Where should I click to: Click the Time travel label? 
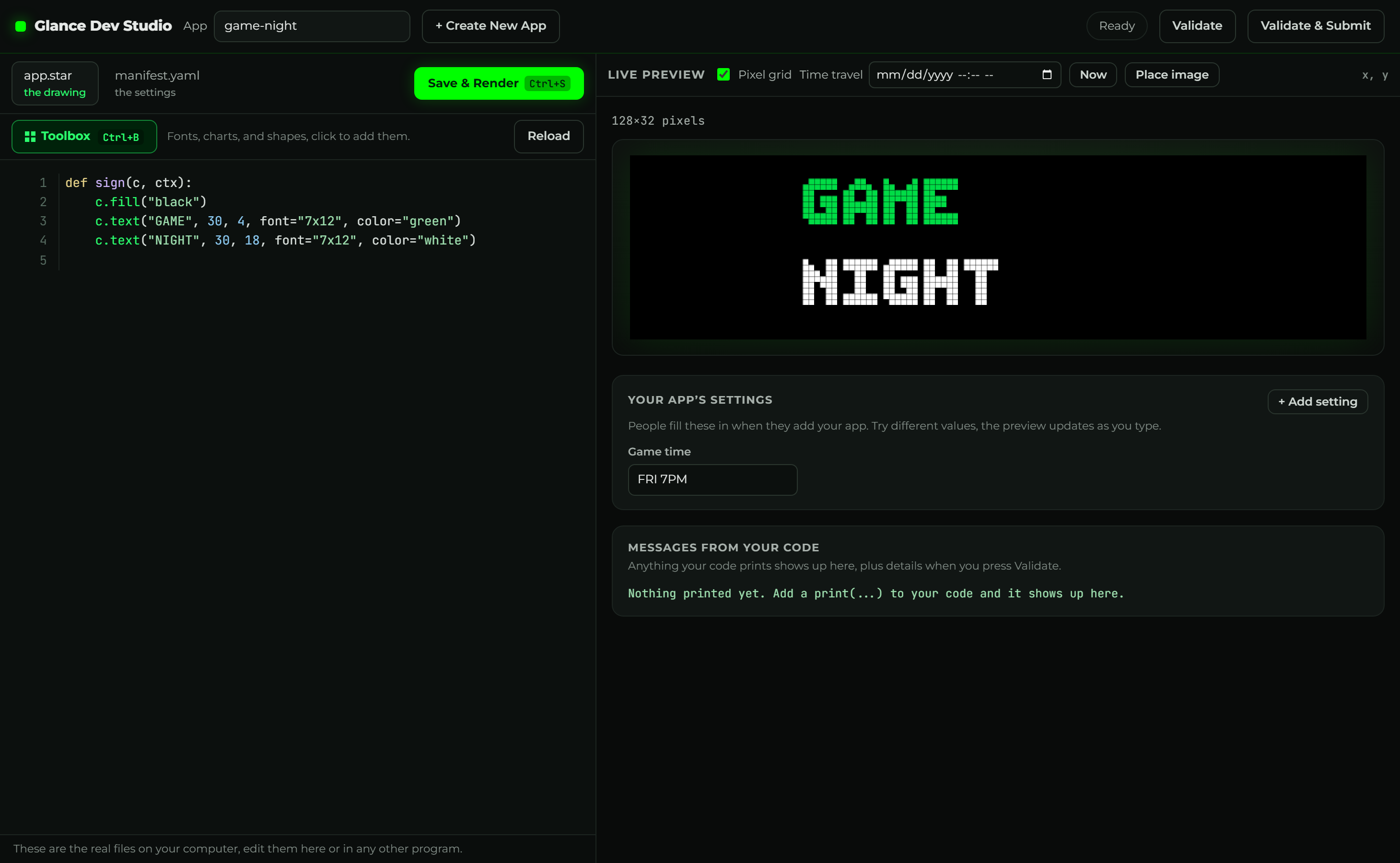point(830,75)
